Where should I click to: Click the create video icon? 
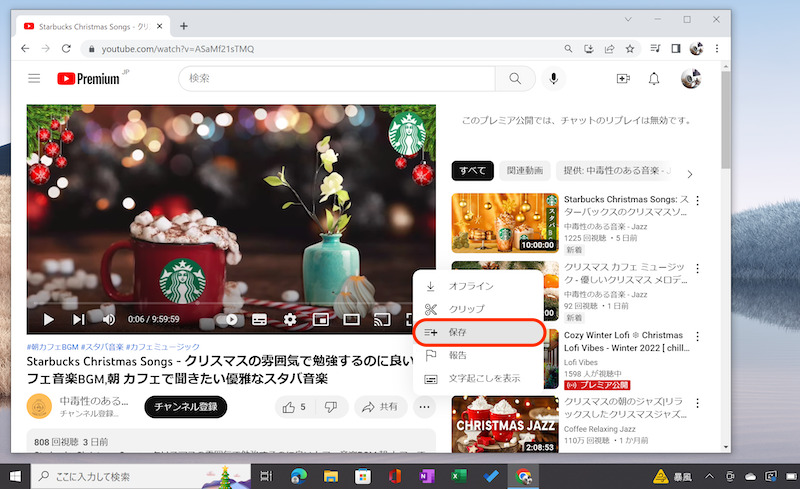(623, 79)
